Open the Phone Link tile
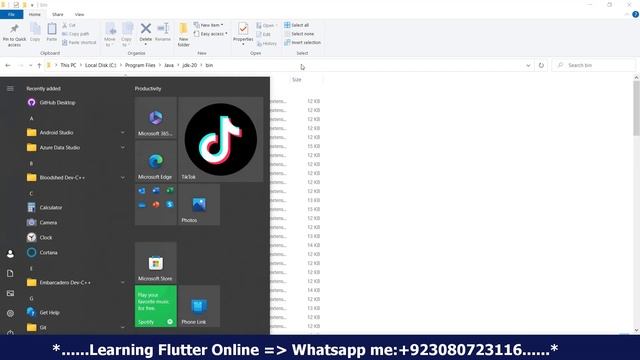 (x=199, y=306)
